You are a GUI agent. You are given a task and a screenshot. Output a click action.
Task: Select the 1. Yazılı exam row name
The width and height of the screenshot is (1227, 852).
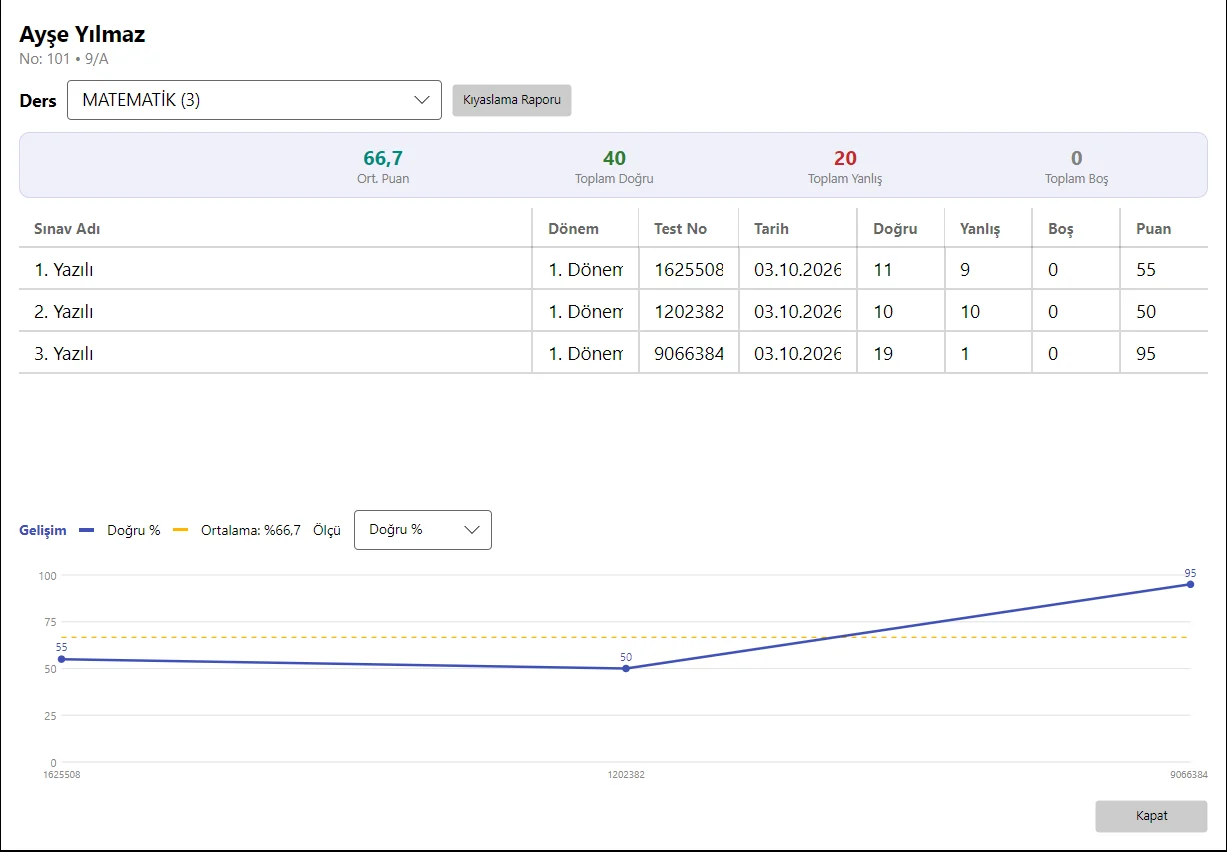click(x=64, y=270)
